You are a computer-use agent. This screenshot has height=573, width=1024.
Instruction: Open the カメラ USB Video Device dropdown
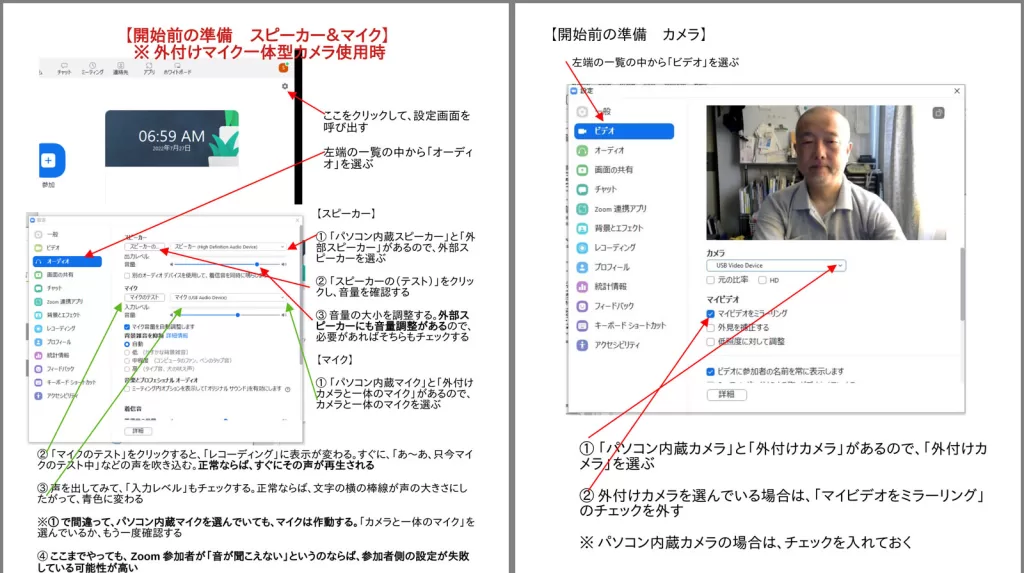coord(776,266)
